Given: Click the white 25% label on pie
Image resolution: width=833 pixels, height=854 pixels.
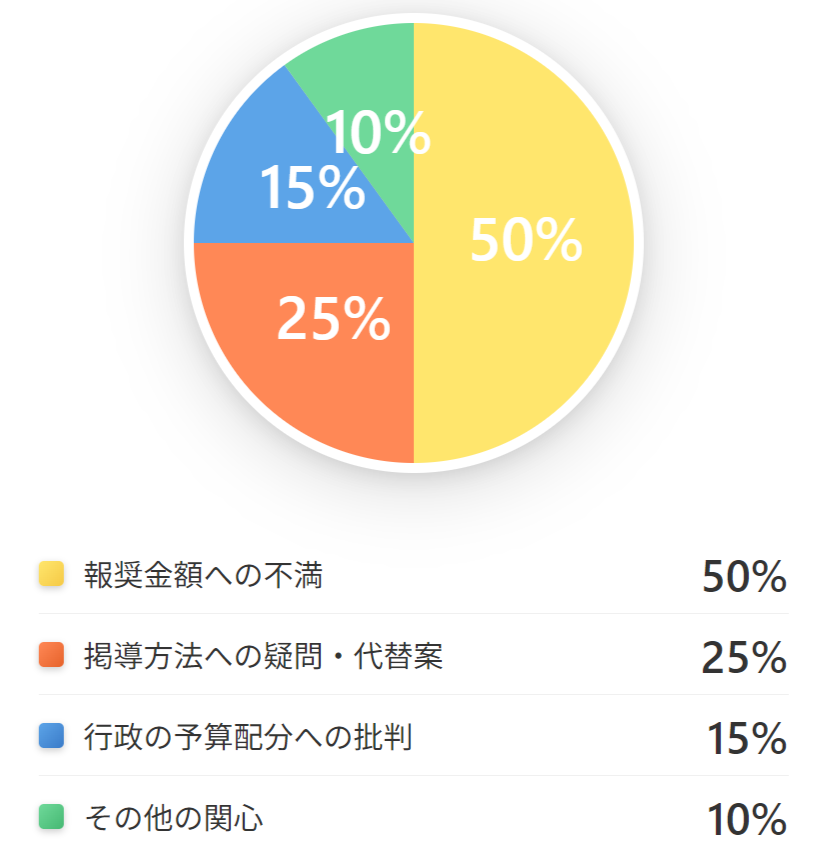Looking at the screenshot, I should point(333,319).
